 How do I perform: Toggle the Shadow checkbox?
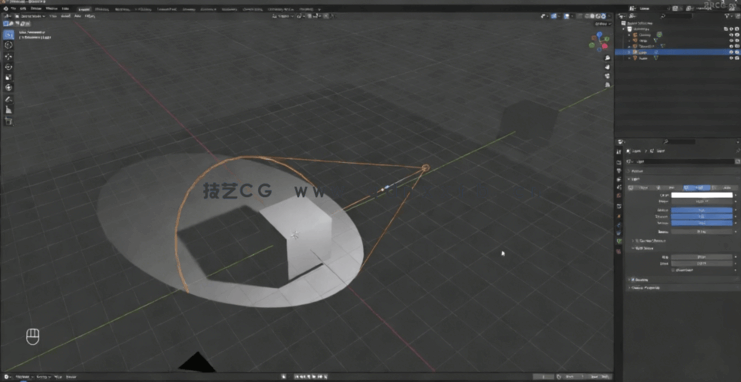point(633,279)
